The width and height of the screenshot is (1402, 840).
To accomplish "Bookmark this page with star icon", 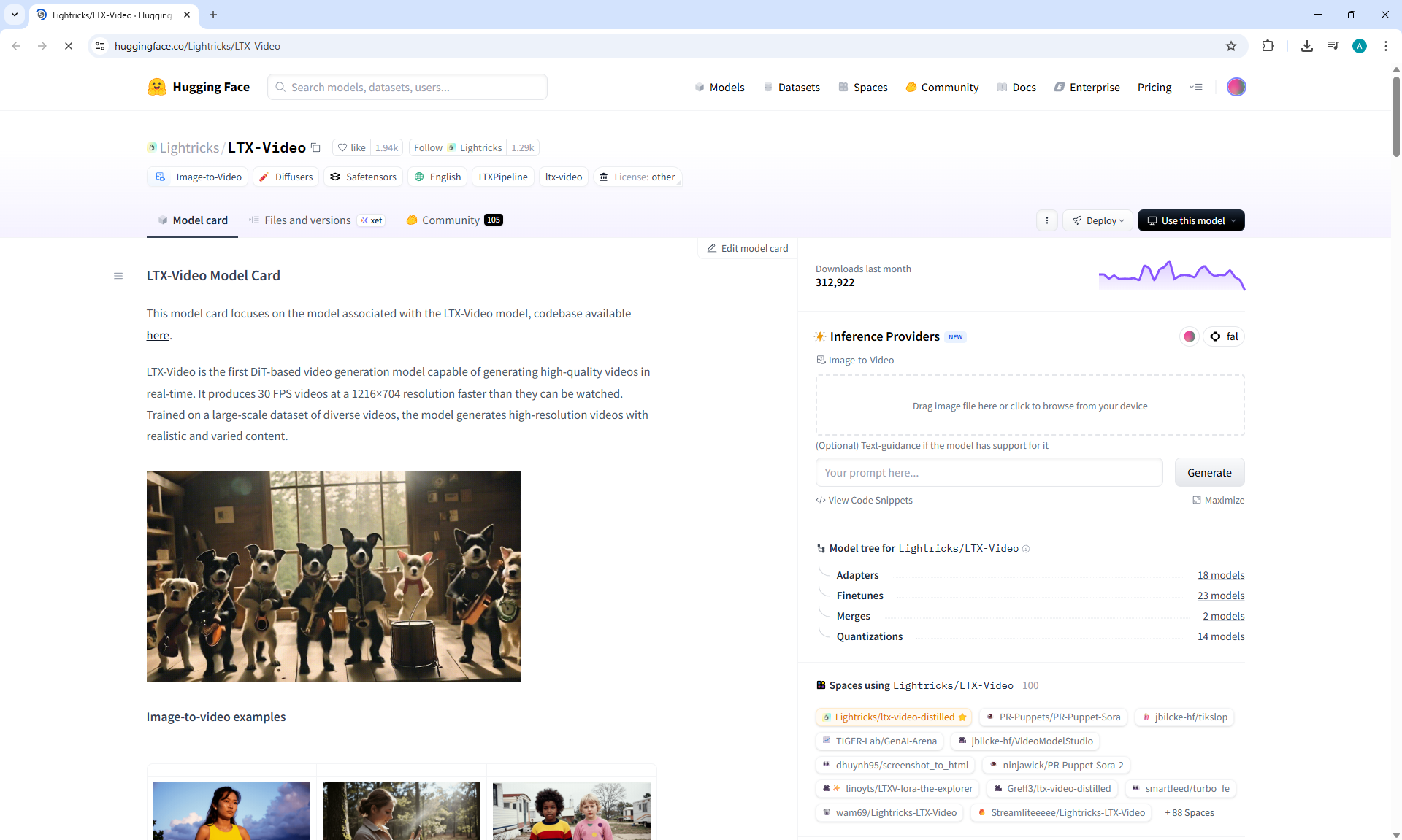I will [x=1231, y=46].
